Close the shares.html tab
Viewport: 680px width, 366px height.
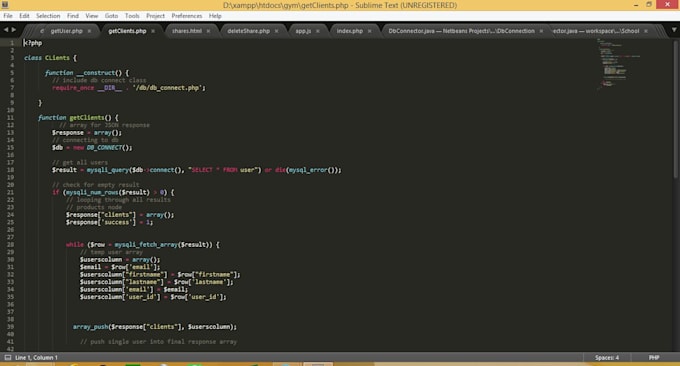(x=209, y=31)
